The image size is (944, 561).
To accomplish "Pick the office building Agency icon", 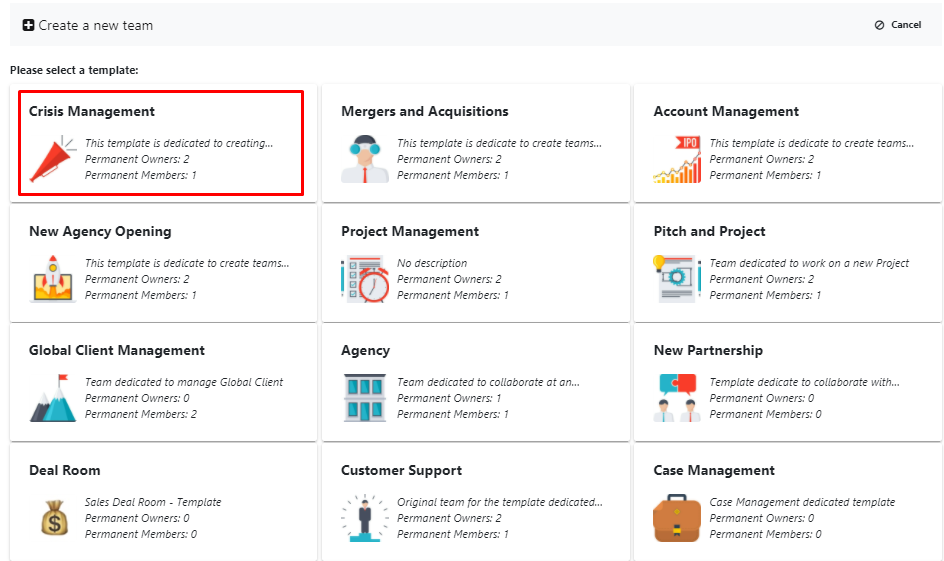I will (365, 398).
